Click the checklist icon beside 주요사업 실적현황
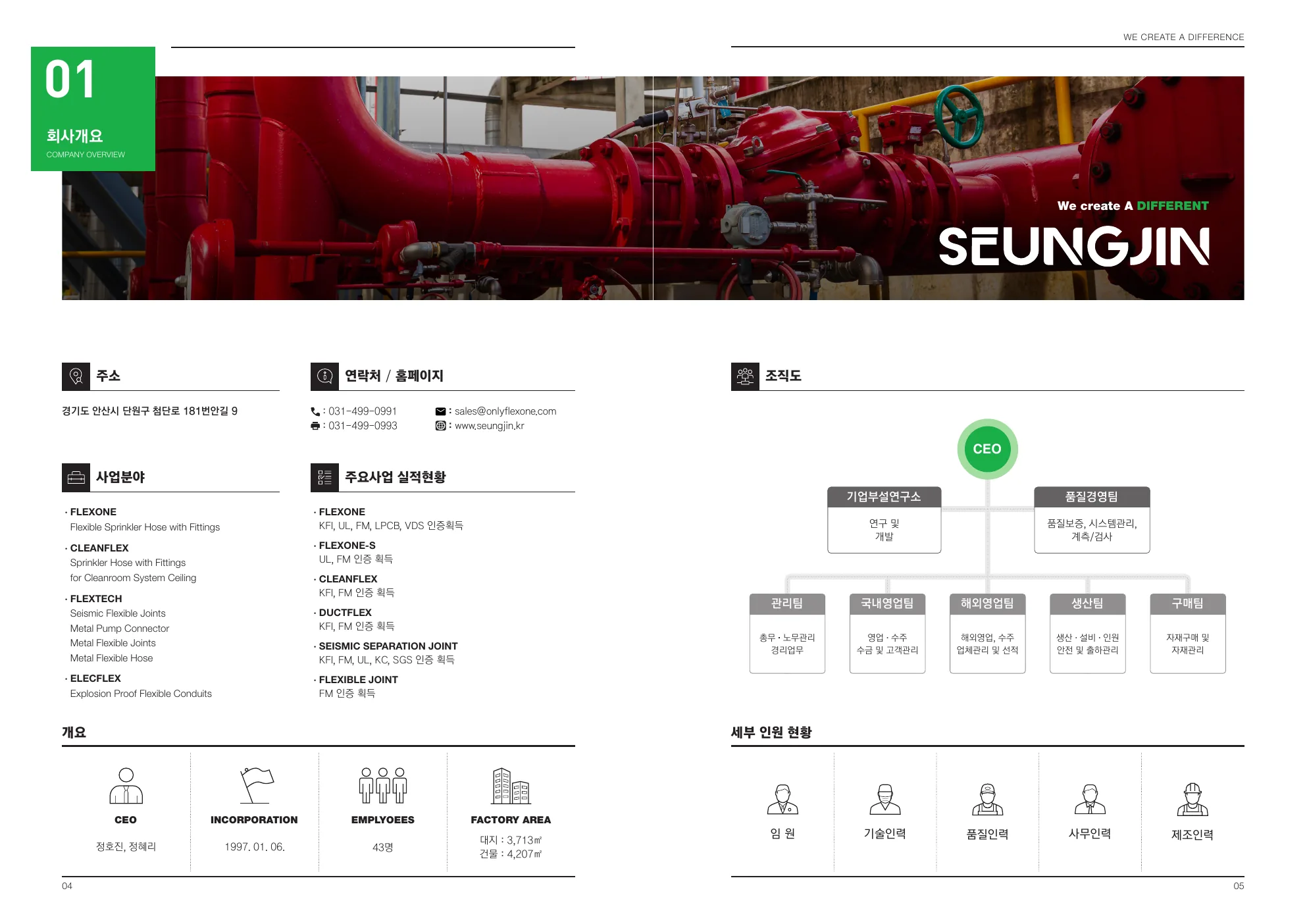The image size is (1307, 924). [x=324, y=477]
